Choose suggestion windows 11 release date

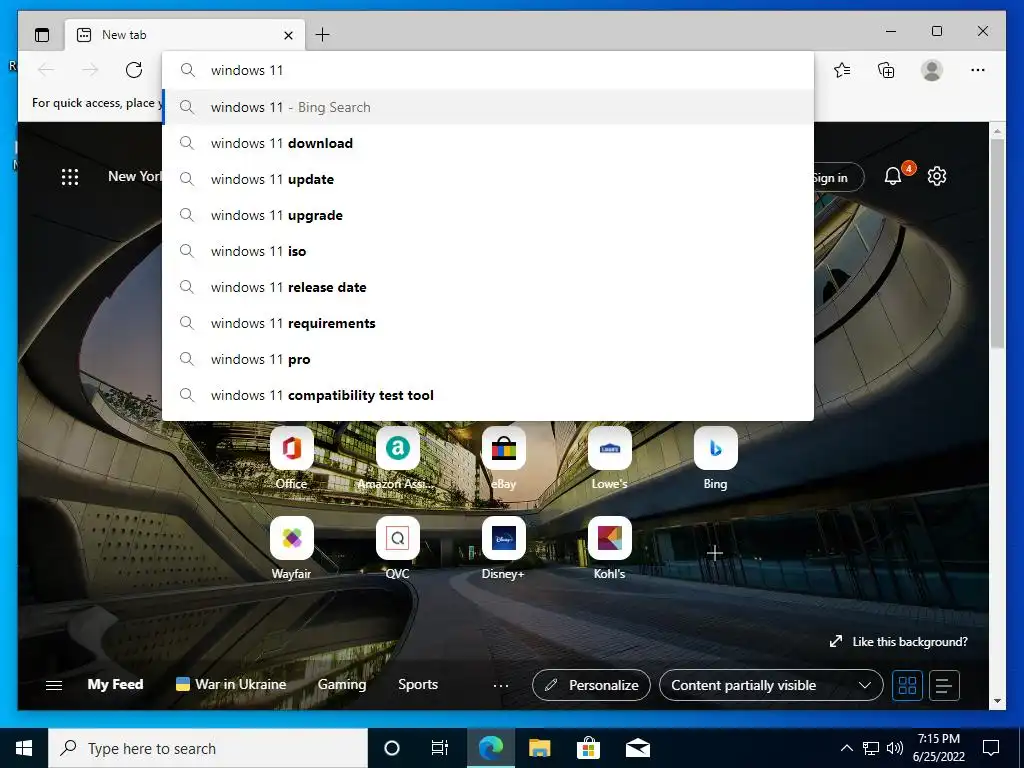(x=488, y=287)
